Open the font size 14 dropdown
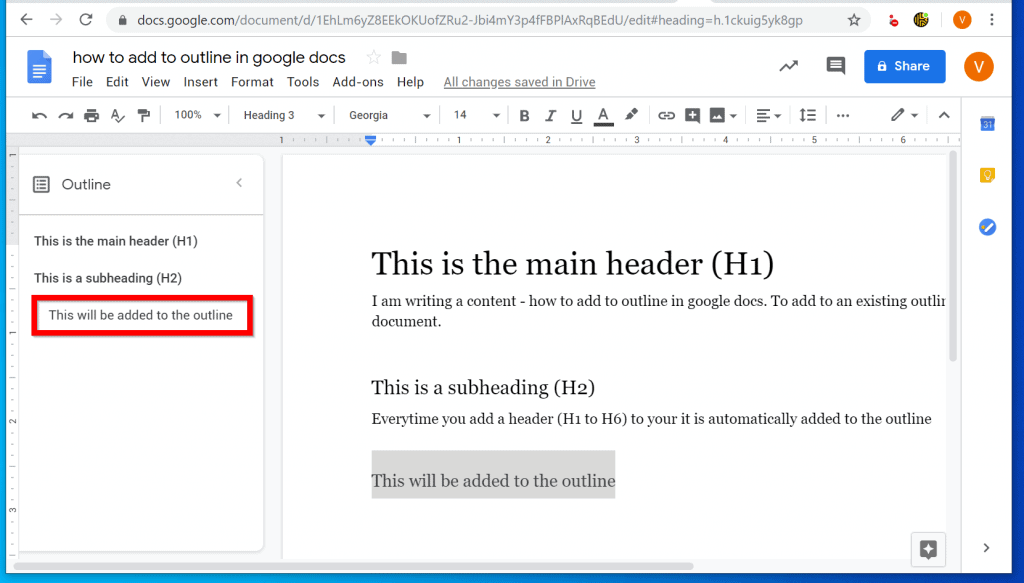The width and height of the screenshot is (1024, 583). pos(476,116)
